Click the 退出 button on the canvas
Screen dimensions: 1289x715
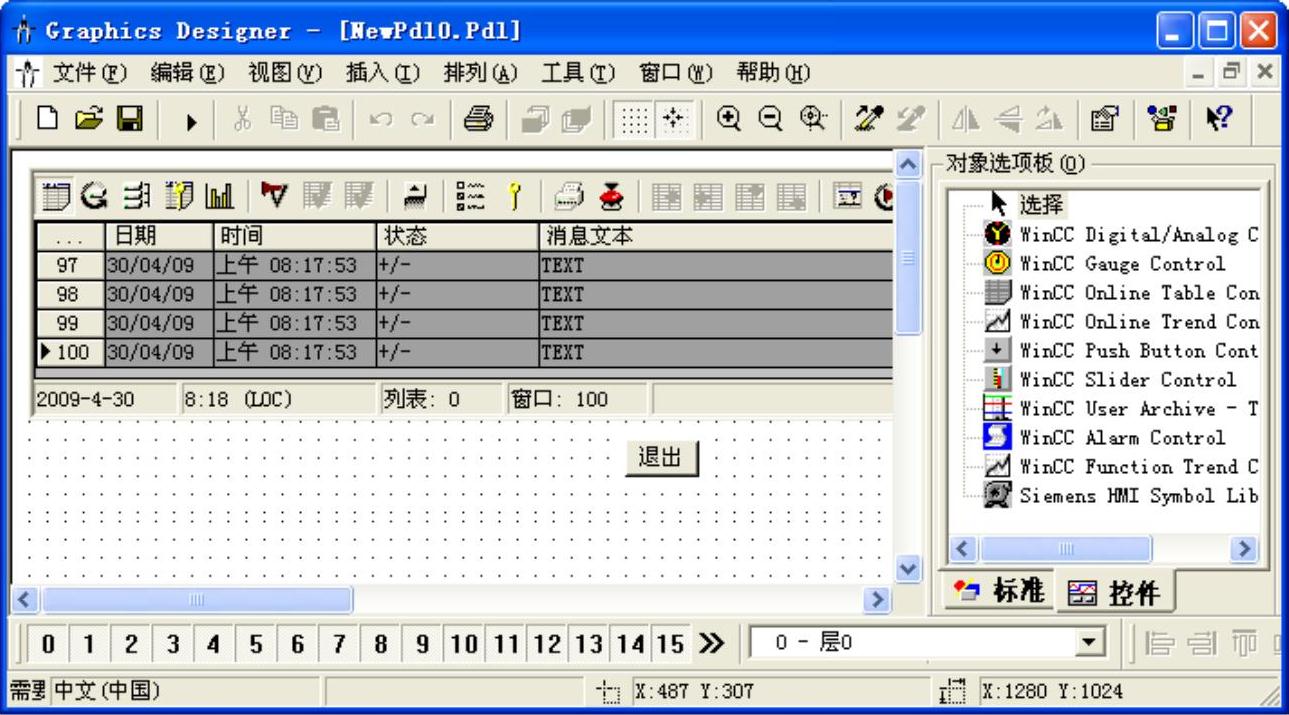[661, 458]
